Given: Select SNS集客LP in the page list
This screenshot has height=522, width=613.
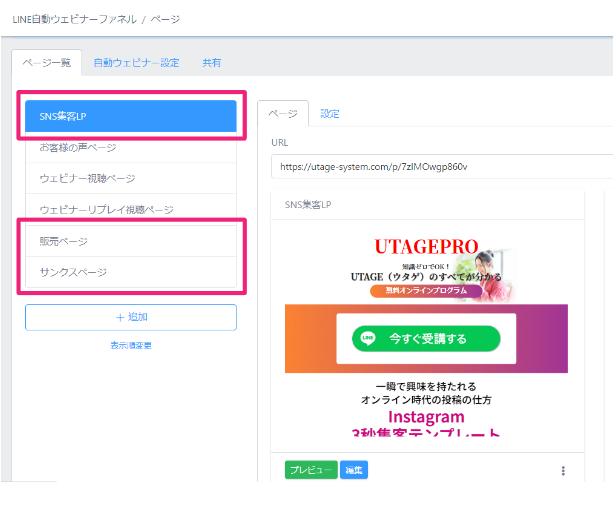Looking at the screenshot, I should pos(131,116).
